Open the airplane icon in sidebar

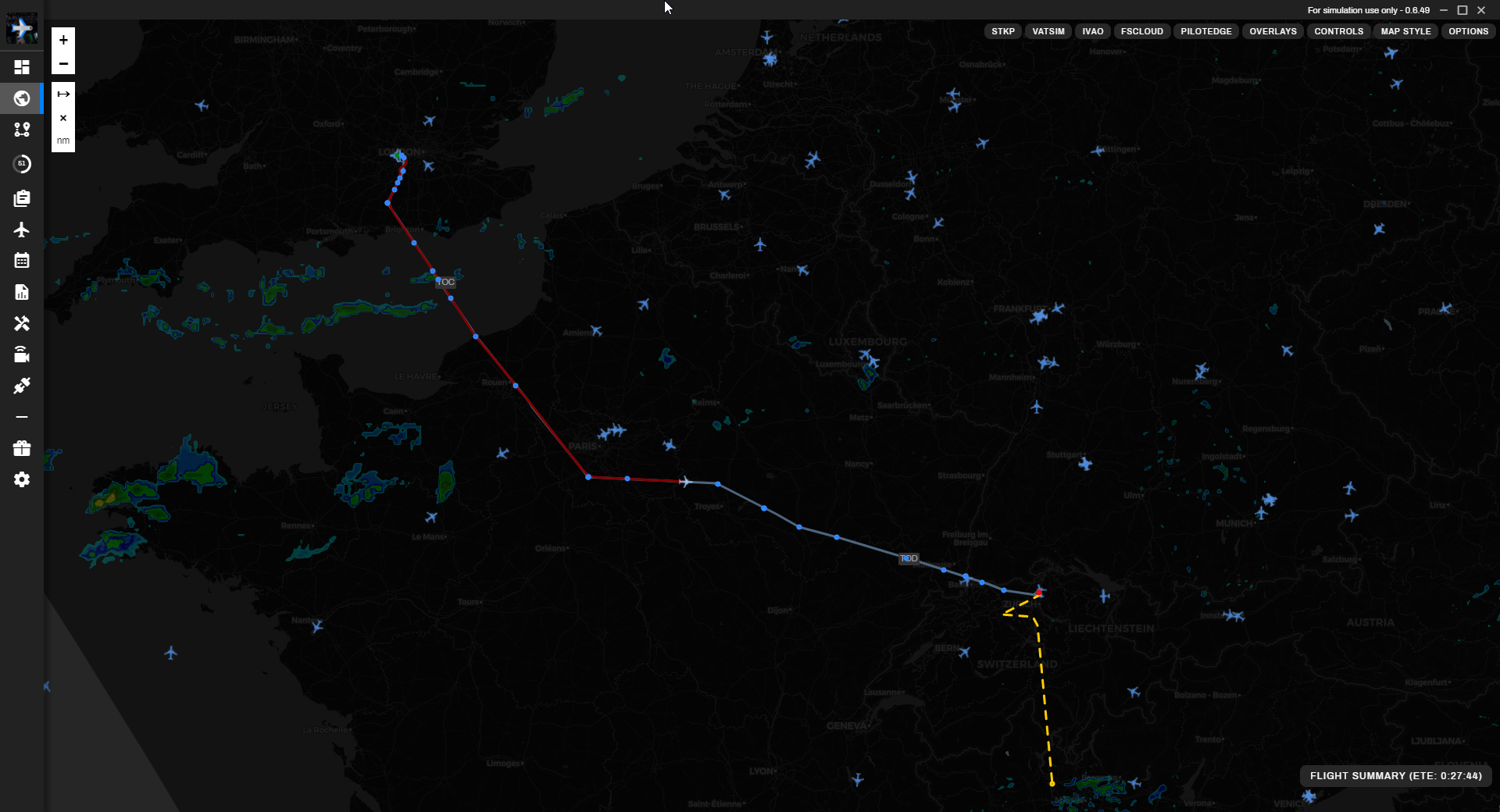pyautogui.click(x=22, y=230)
